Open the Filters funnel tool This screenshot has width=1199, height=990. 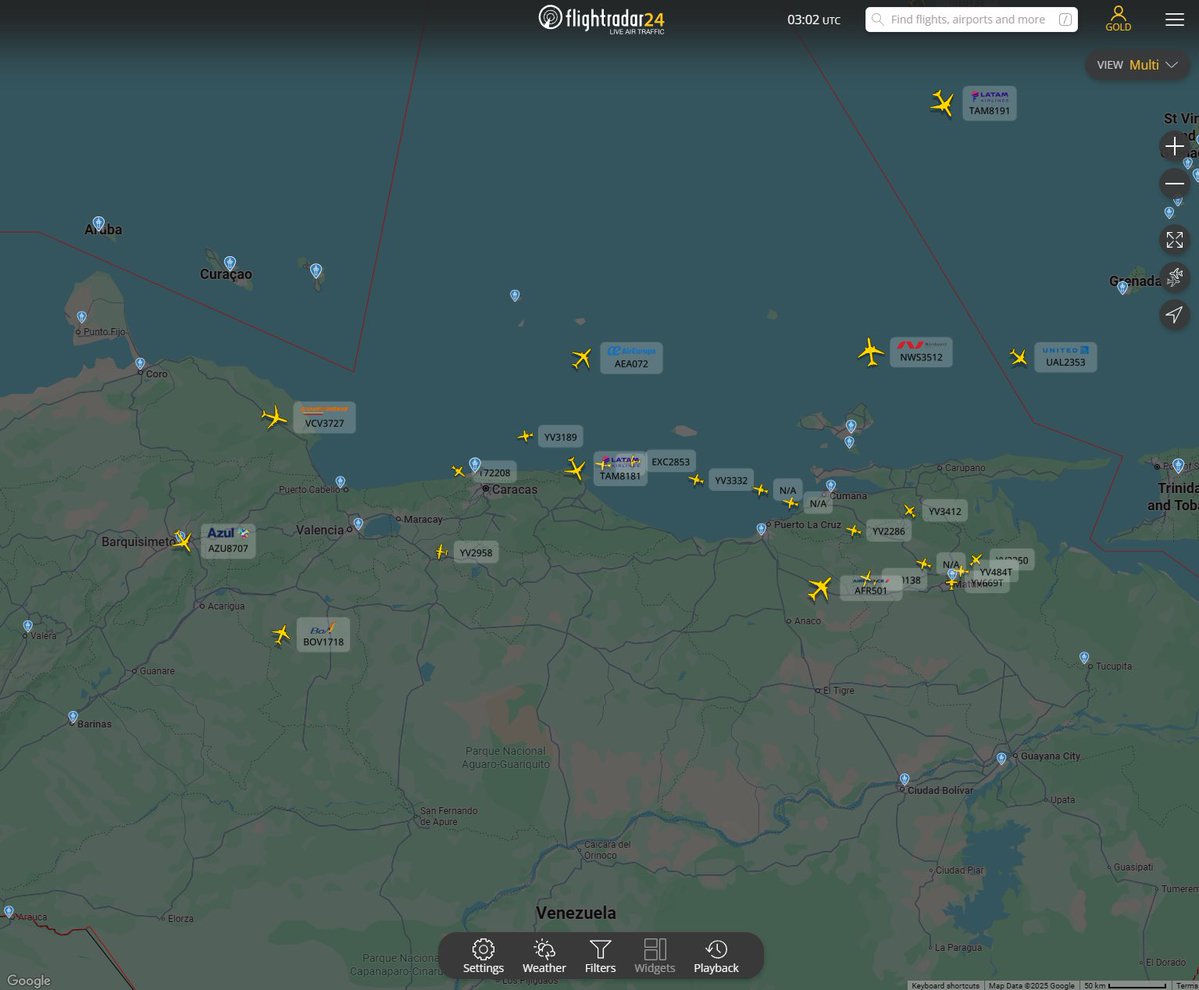coord(600,956)
